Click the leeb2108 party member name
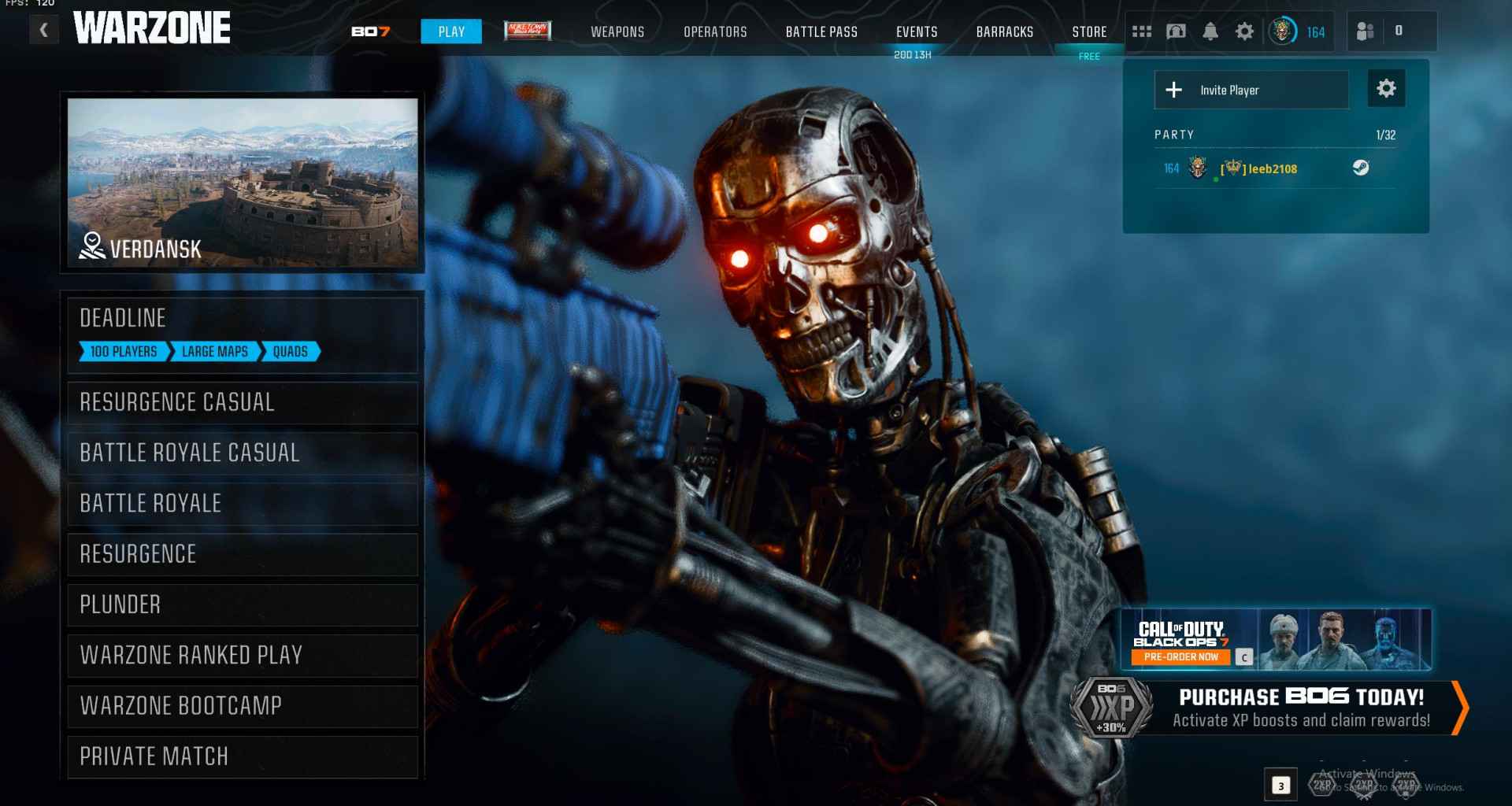Image resolution: width=1512 pixels, height=806 pixels. coord(1272,168)
